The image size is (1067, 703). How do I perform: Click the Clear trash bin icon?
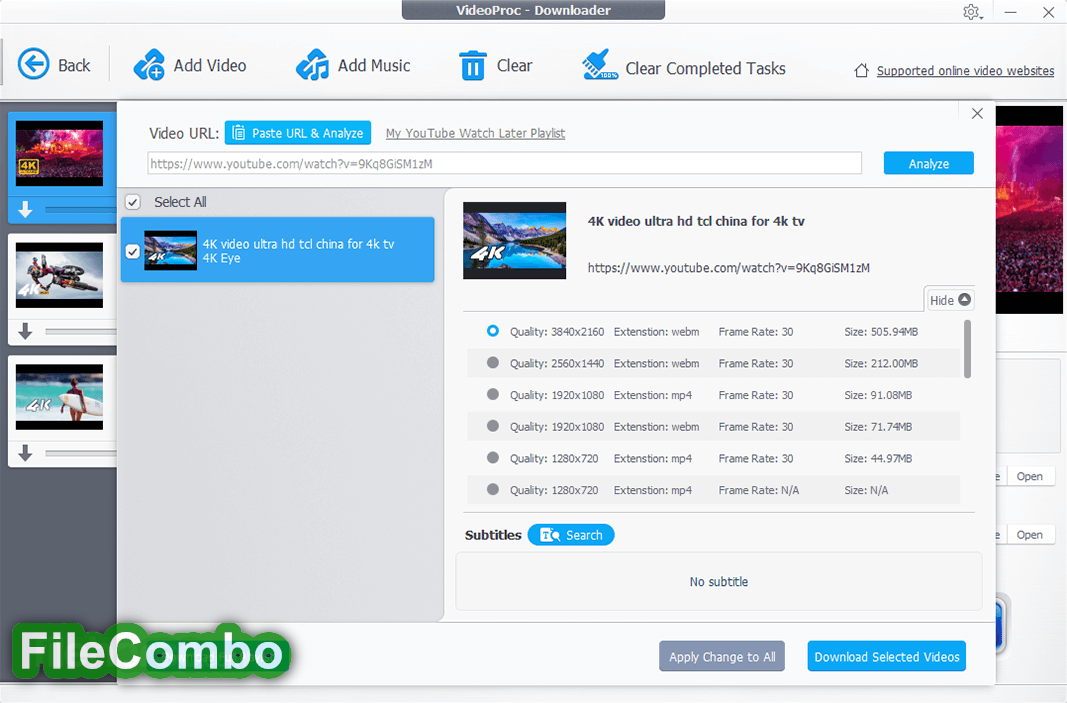pyautogui.click(x=472, y=65)
